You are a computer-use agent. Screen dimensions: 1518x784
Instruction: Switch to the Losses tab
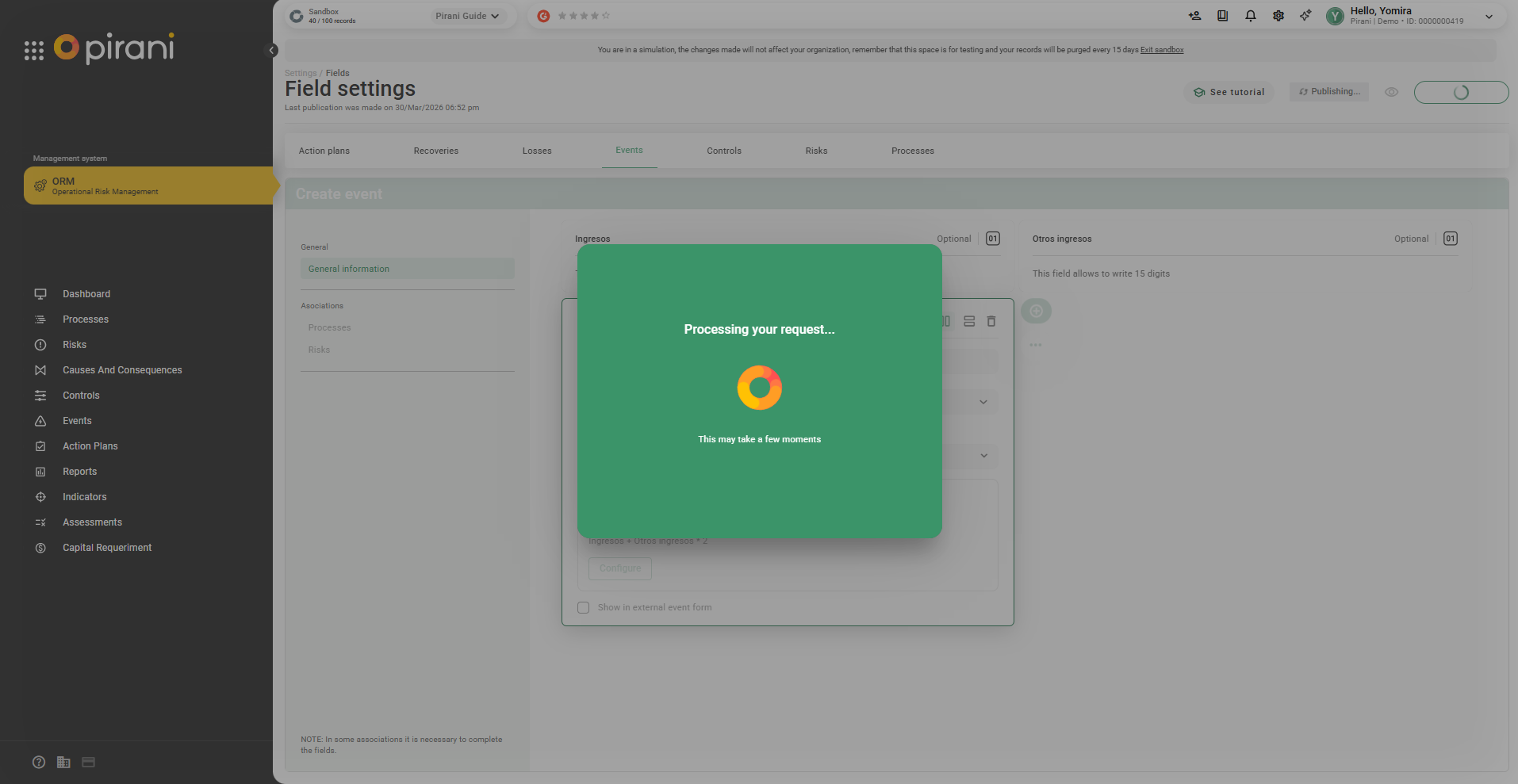[536, 151]
